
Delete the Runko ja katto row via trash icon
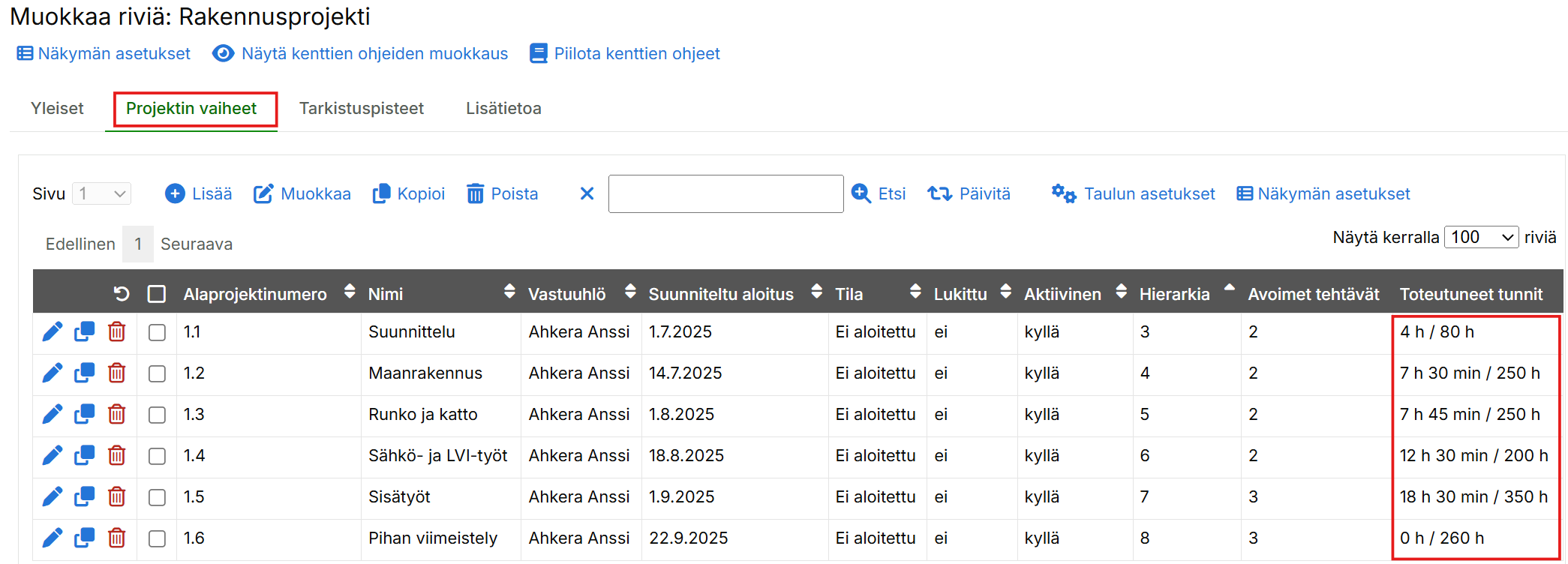[x=116, y=414]
